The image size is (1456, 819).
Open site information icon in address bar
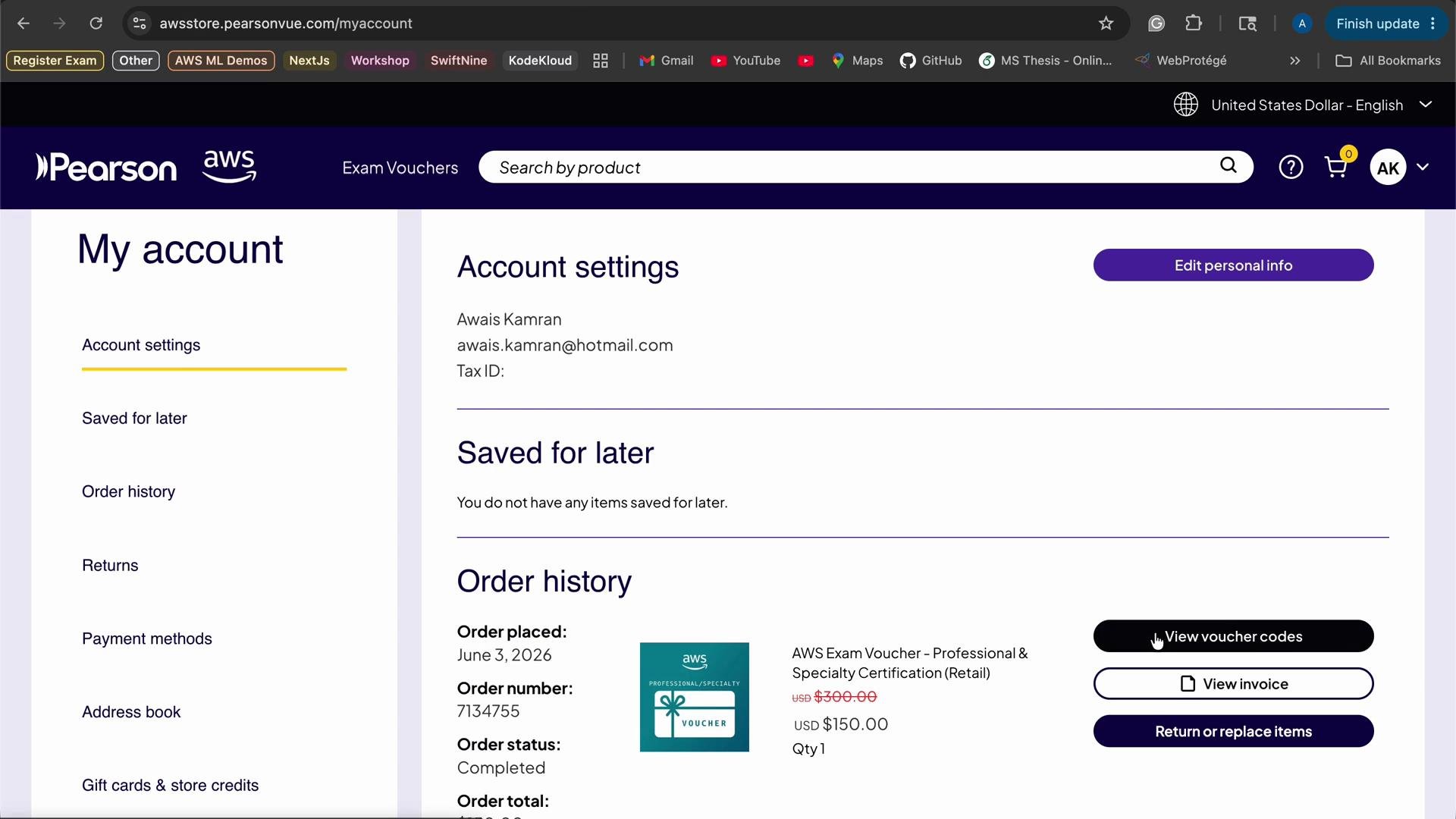[x=140, y=24]
